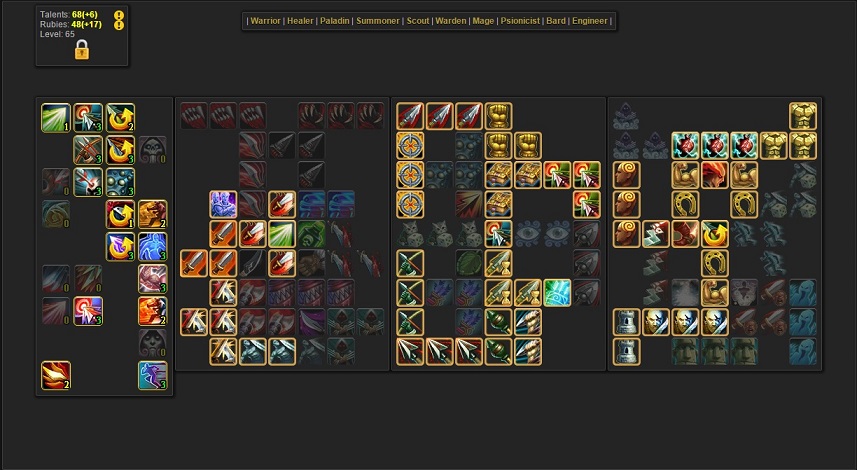Click the purple armored figure talent icon
This screenshot has width=857, height=470.
point(223,204)
